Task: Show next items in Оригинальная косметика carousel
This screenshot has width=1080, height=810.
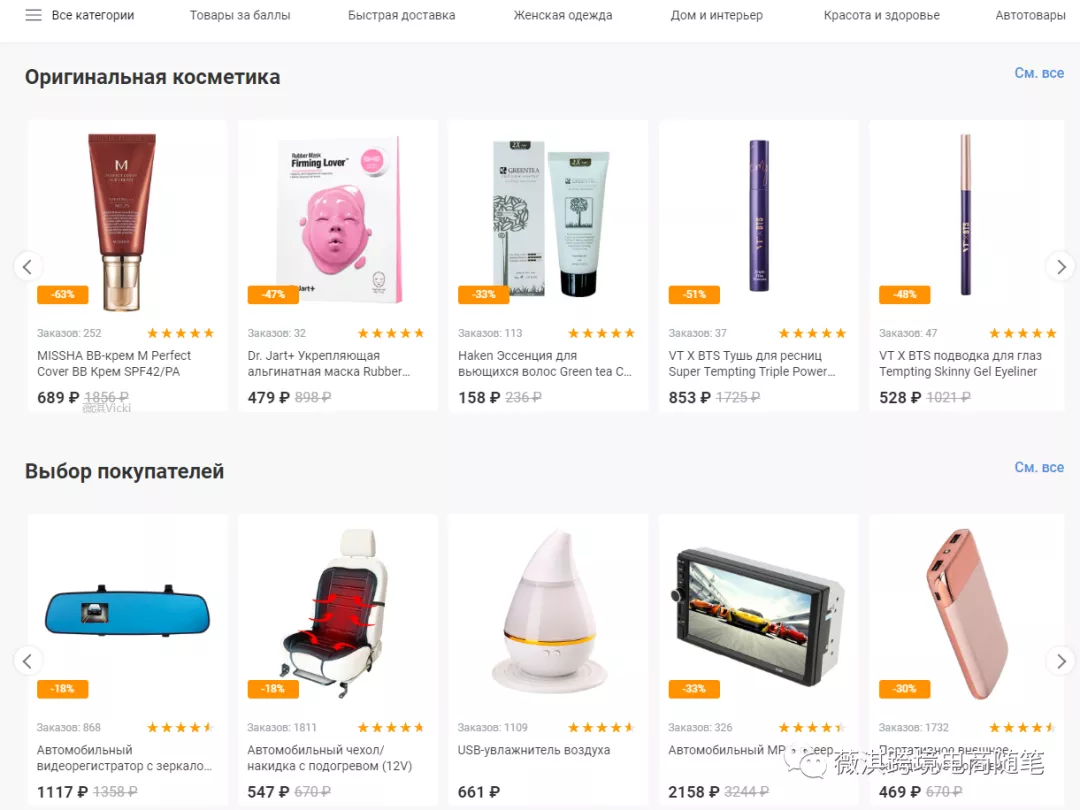Action: 1061,267
